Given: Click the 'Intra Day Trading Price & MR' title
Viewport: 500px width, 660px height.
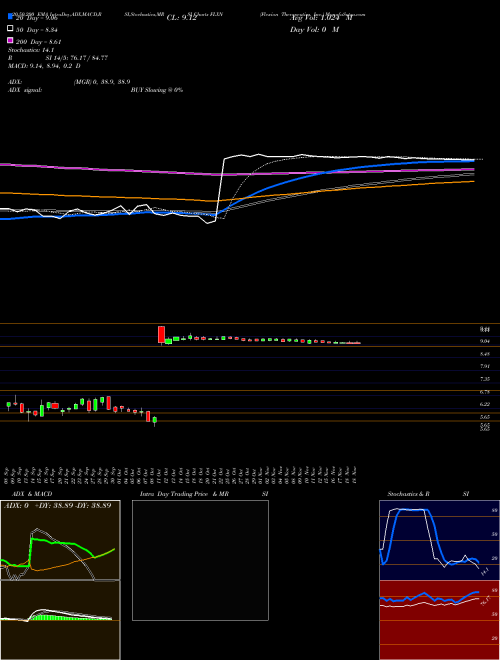Looking at the screenshot, I should pyautogui.click(x=184, y=494).
